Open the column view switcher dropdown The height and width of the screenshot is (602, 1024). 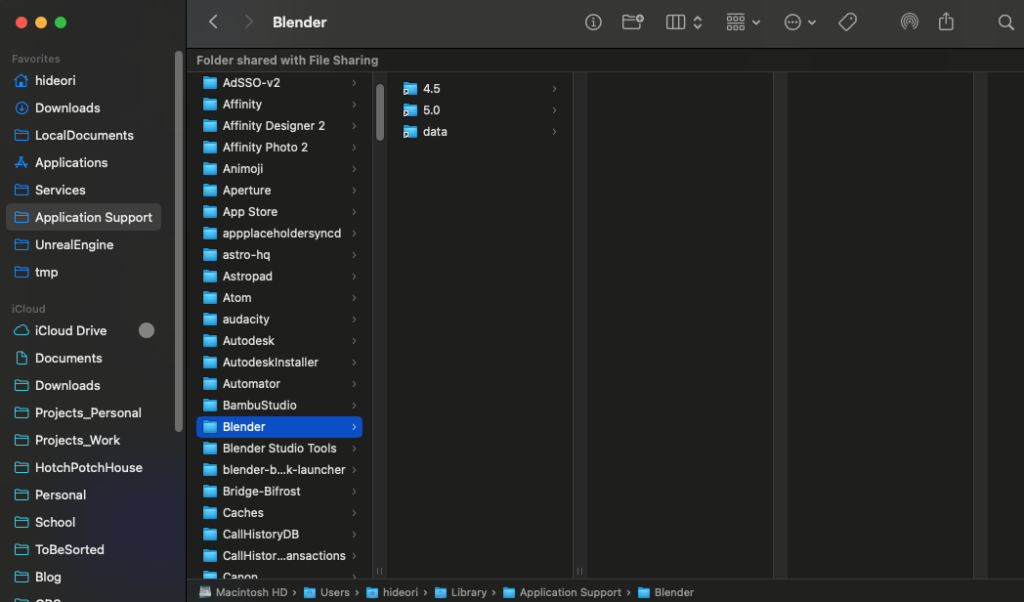pos(684,22)
